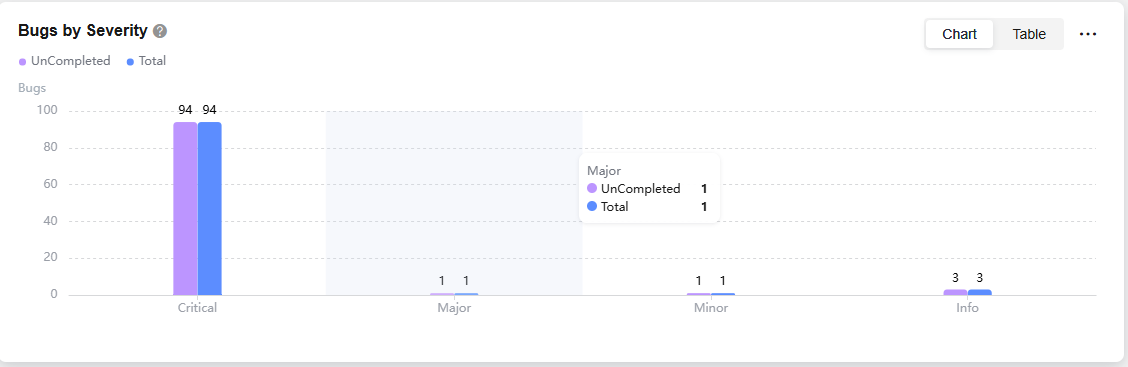The image size is (1128, 367).
Task: Click the blue Total Major bar
Action: pyautogui.click(x=466, y=294)
